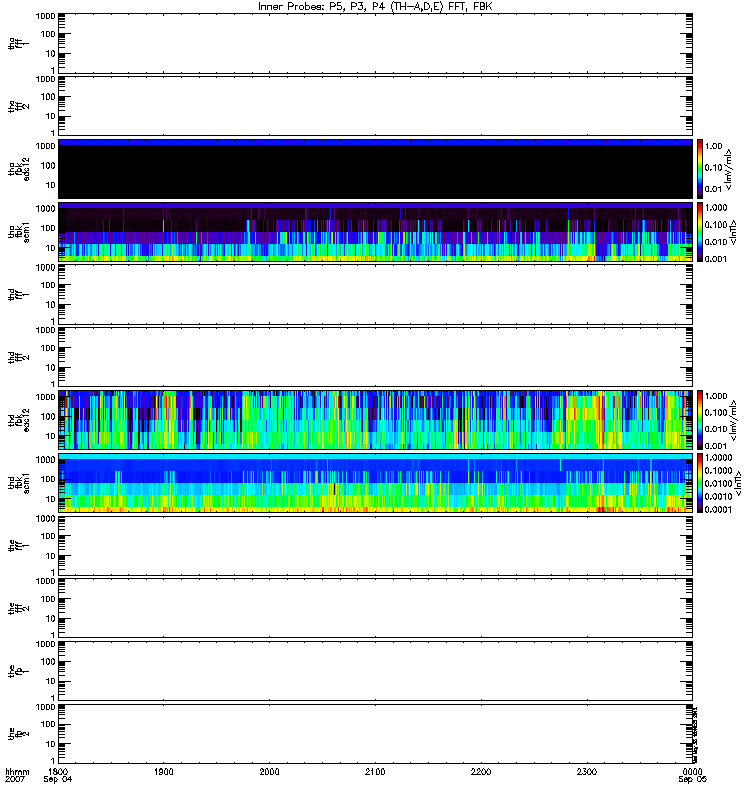
Task: Click the 'thd fbk scm1' spectrogram panel
Action: 375,483
